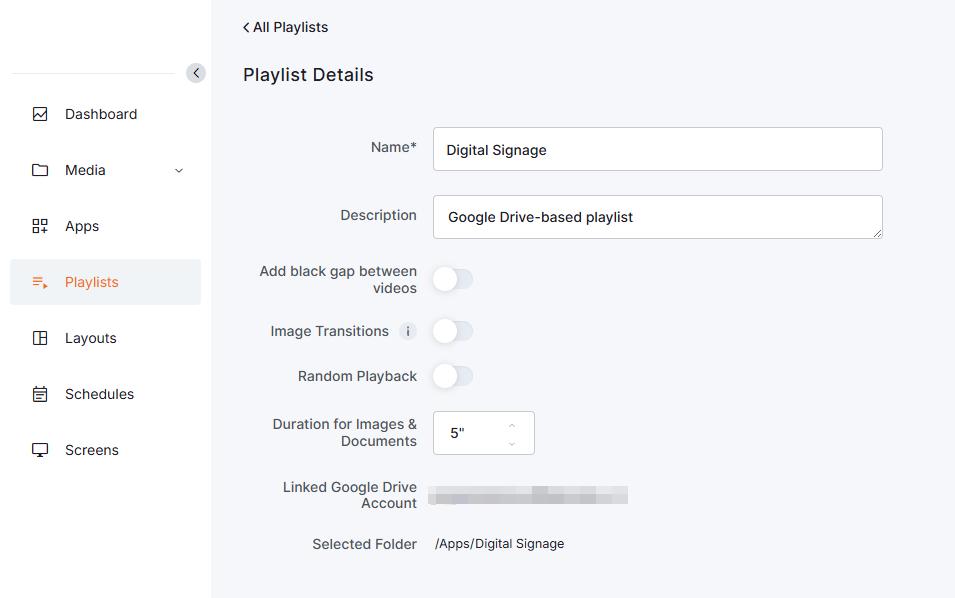Click the Media folder icon
Screen dimensions: 955x598
[40, 170]
